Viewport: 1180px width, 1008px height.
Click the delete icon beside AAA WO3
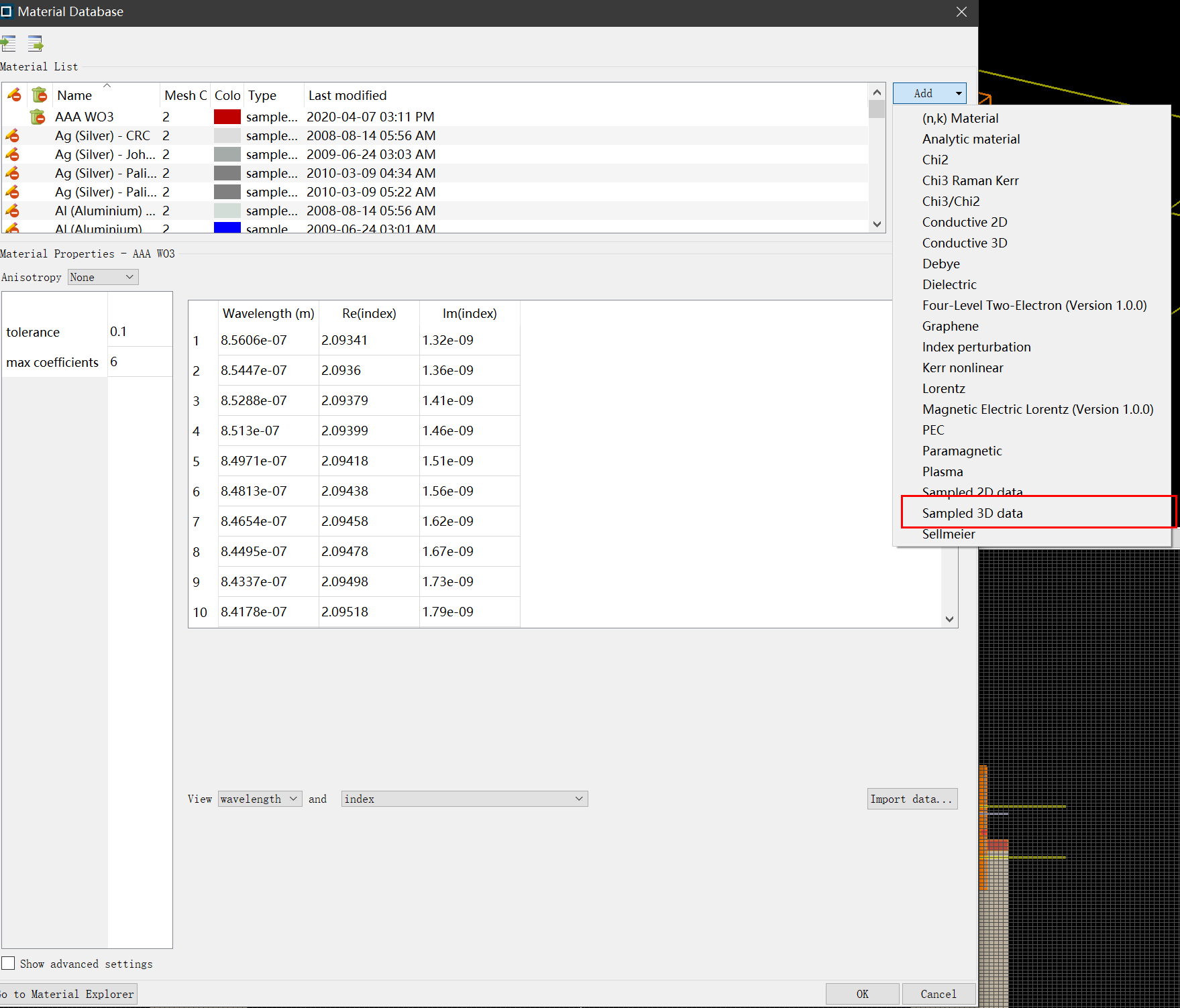(38, 117)
